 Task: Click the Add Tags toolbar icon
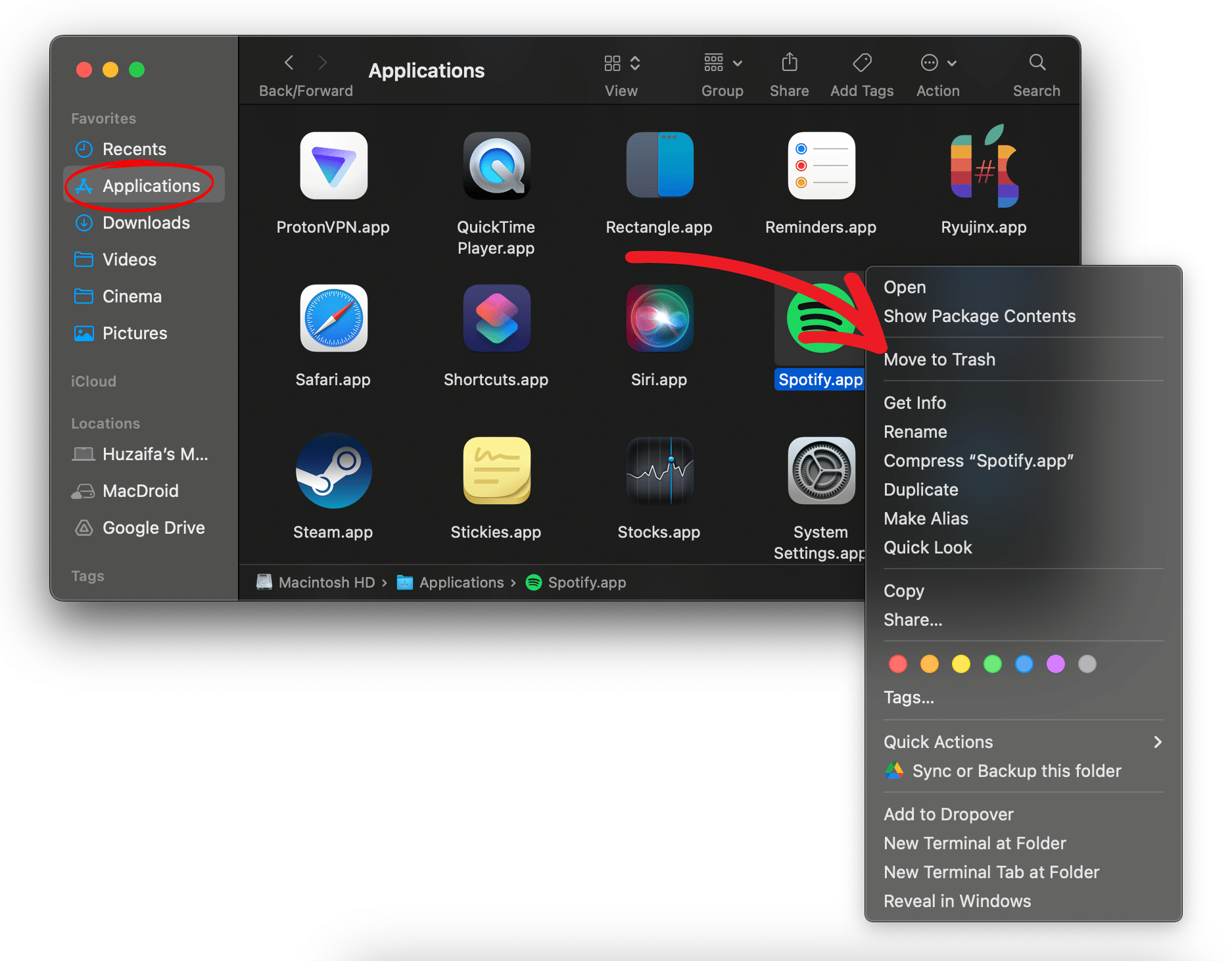click(x=861, y=63)
